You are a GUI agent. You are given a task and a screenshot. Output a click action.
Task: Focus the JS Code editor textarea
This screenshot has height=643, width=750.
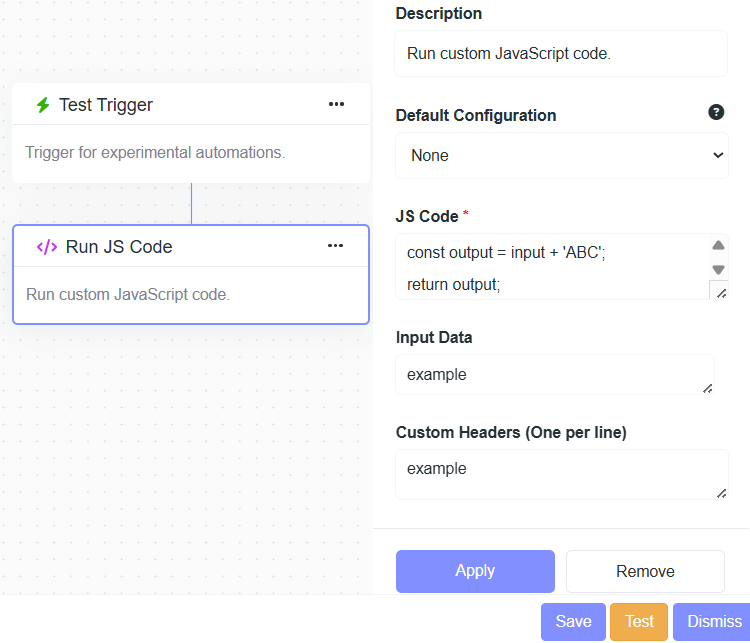click(x=550, y=267)
